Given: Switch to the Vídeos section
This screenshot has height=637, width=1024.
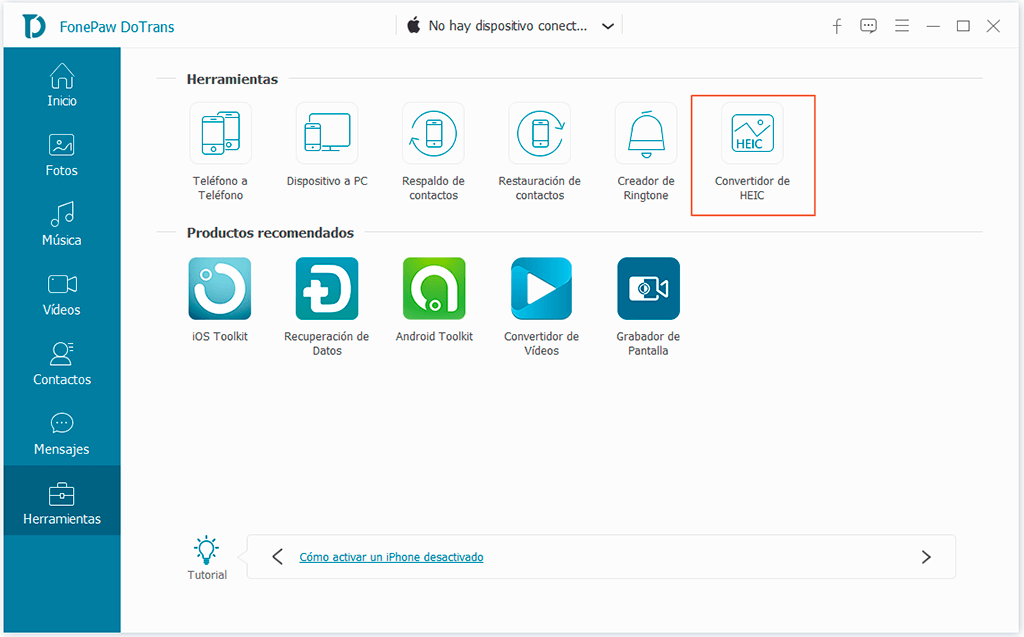Looking at the screenshot, I should pos(61,295).
